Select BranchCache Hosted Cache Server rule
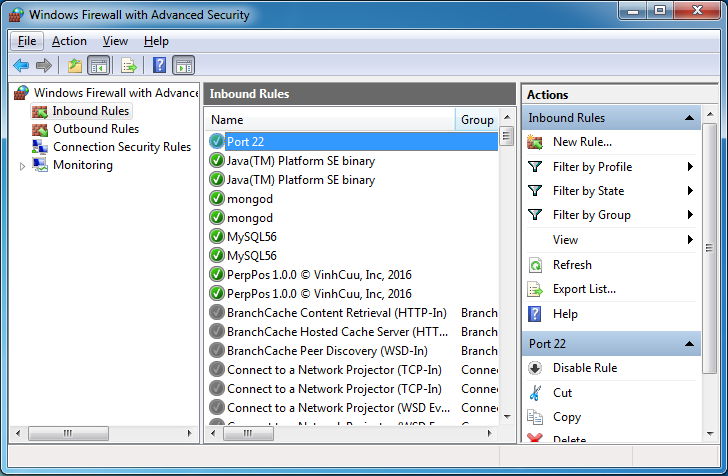Image resolution: width=728 pixels, height=476 pixels. (x=337, y=332)
